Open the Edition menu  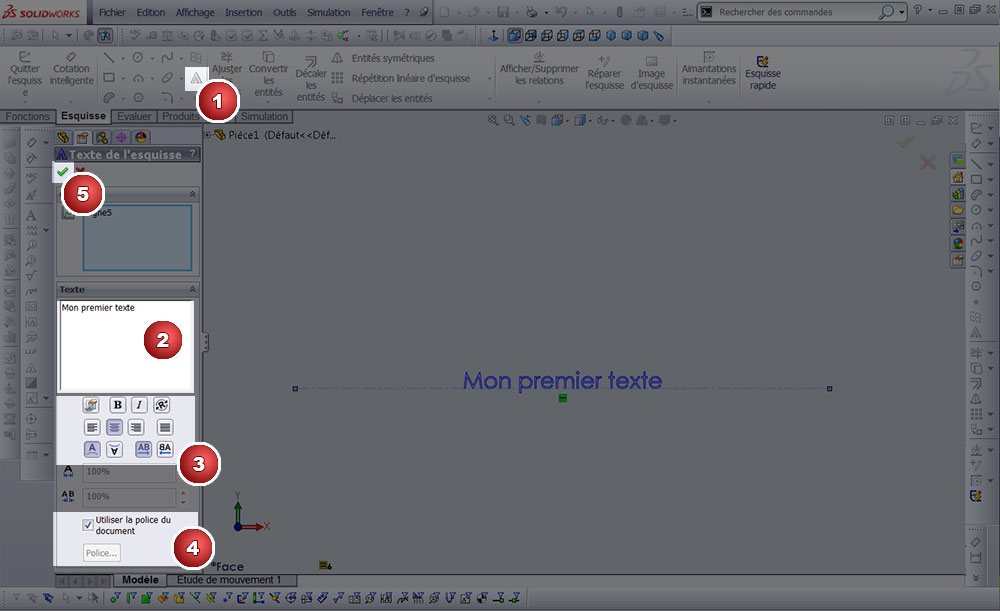[151, 12]
